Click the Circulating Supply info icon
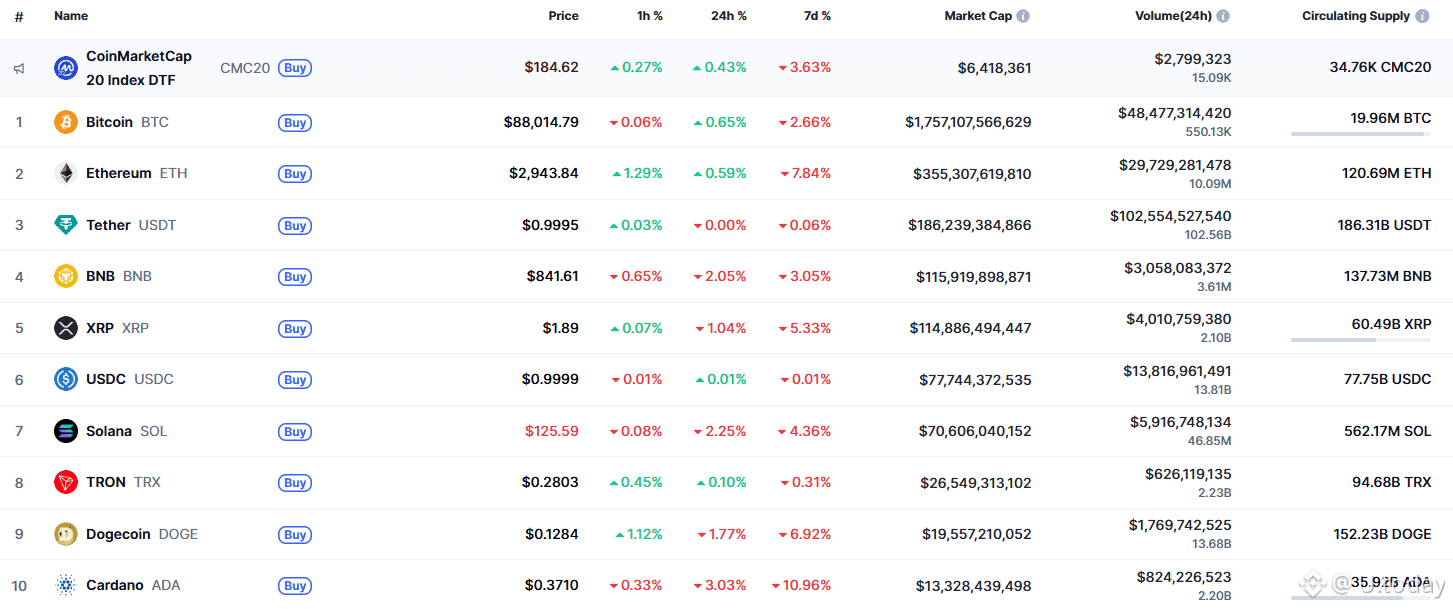1453x609 pixels. click(x=1421, y=16)
